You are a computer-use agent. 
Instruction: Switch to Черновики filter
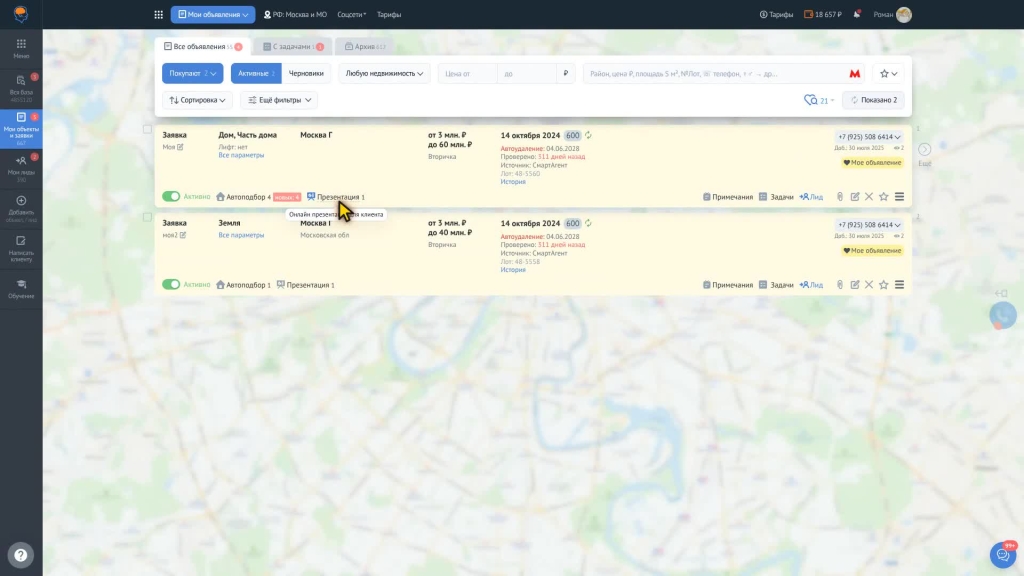point(306,73)
